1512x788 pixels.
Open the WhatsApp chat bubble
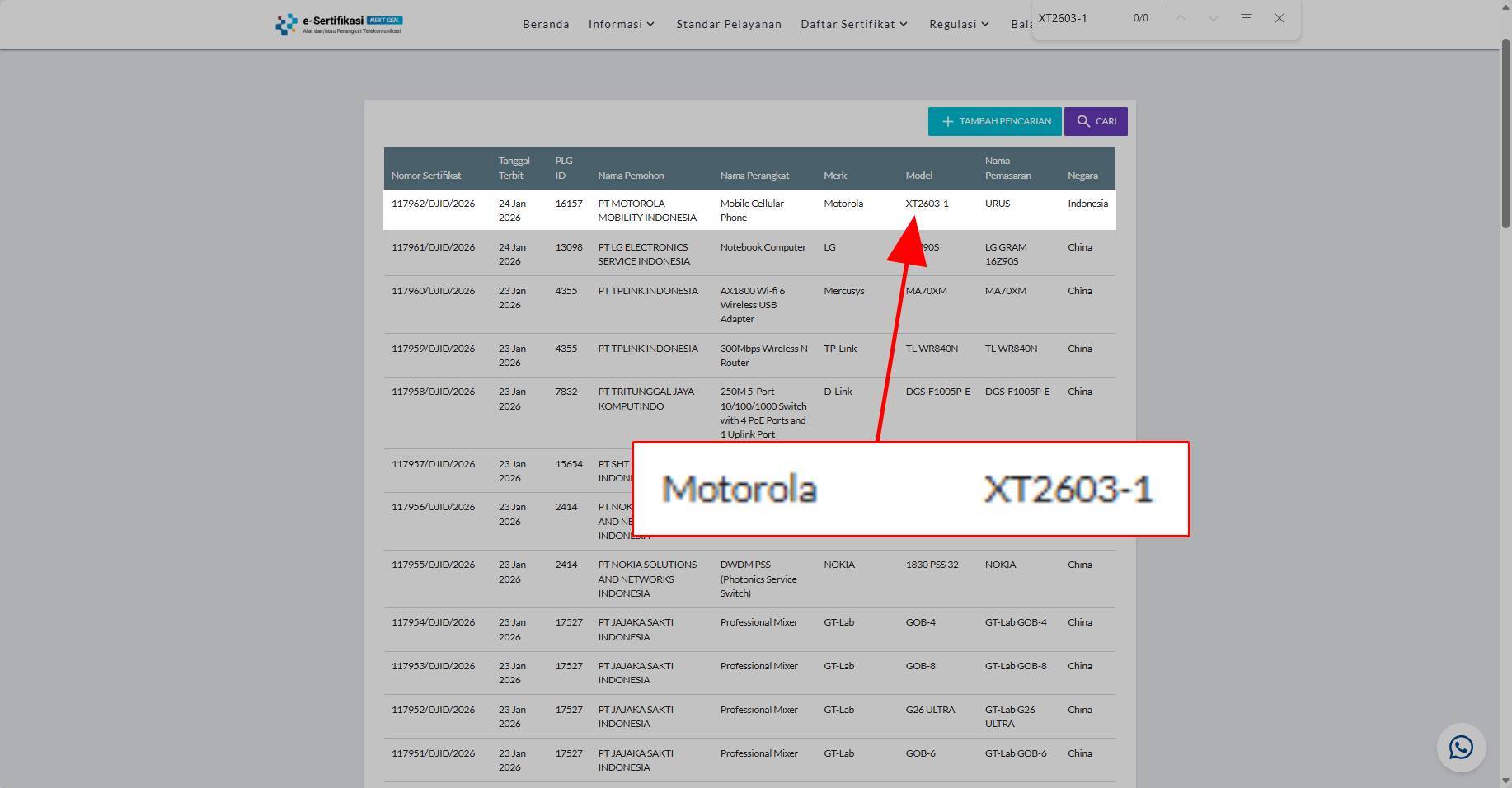[x=1461, y=748]
